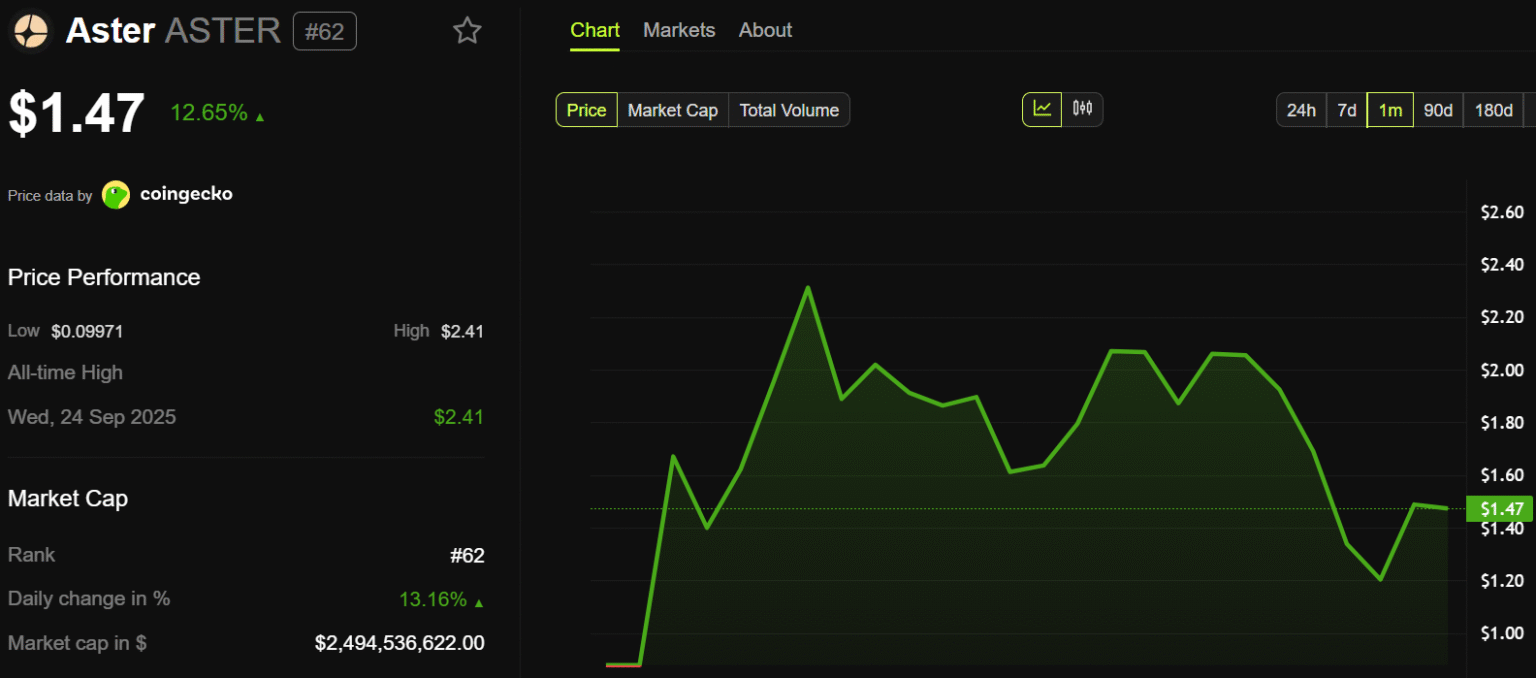Switch to candlestick chart view icon
This screenshot has width=1536, height=678.
(1083, 109)
